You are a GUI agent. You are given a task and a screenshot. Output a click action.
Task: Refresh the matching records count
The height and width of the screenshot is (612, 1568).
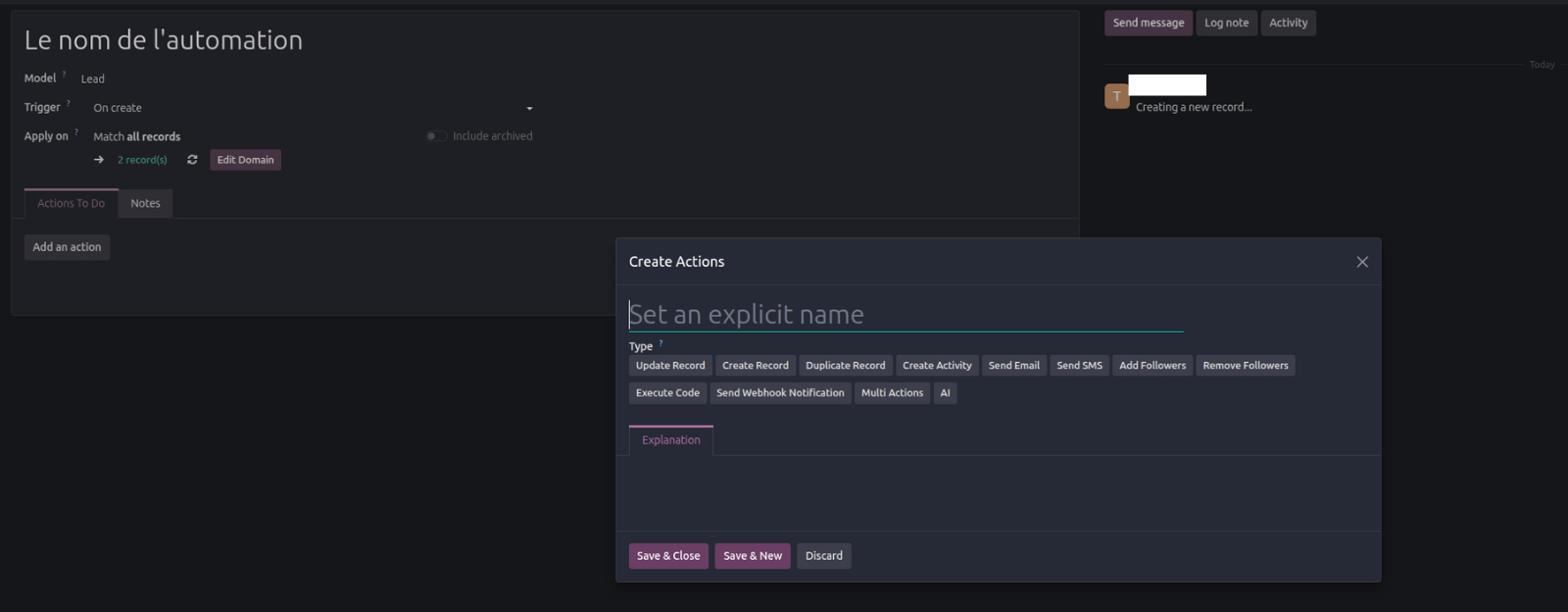click(x=192, y=160)
